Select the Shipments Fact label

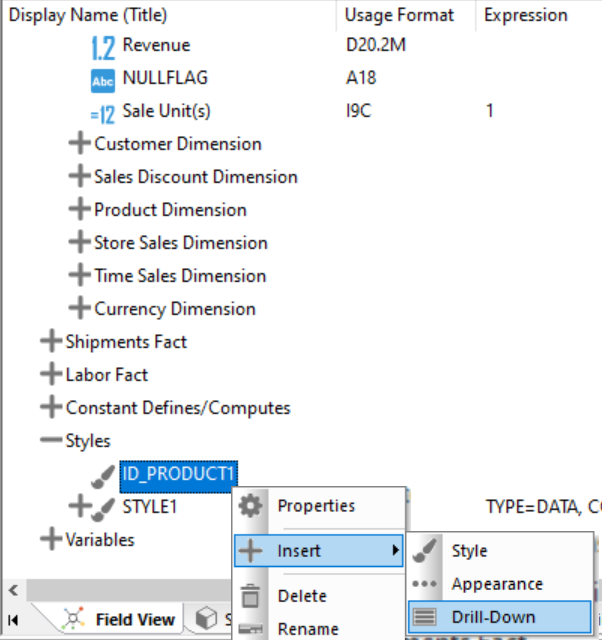point(126,342)
